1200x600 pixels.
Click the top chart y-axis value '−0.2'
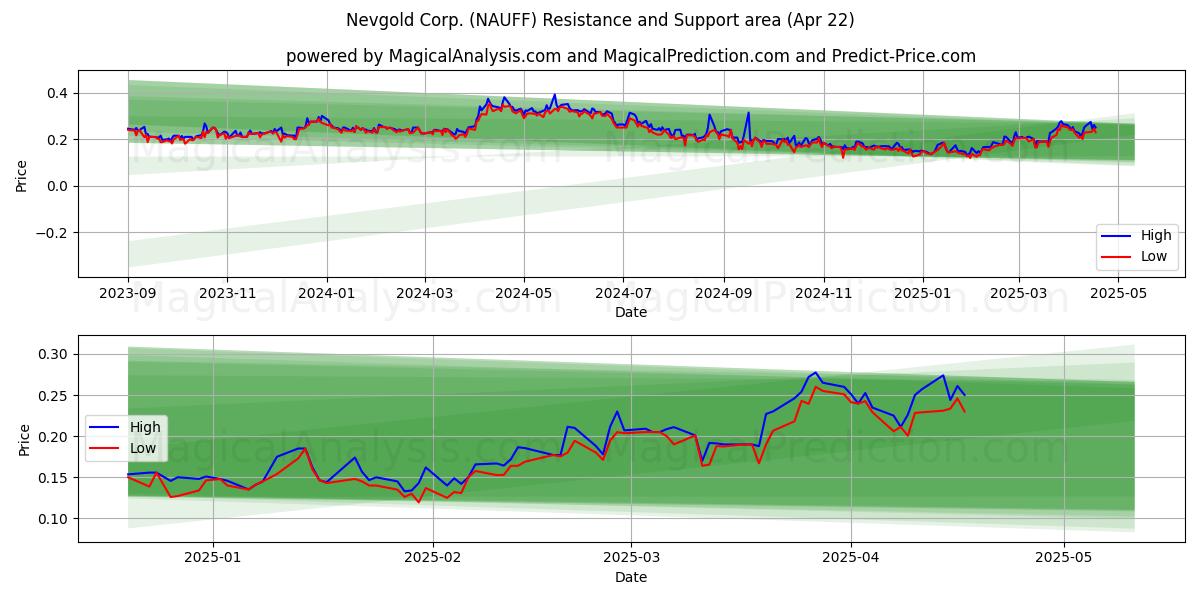pos(51,233)
